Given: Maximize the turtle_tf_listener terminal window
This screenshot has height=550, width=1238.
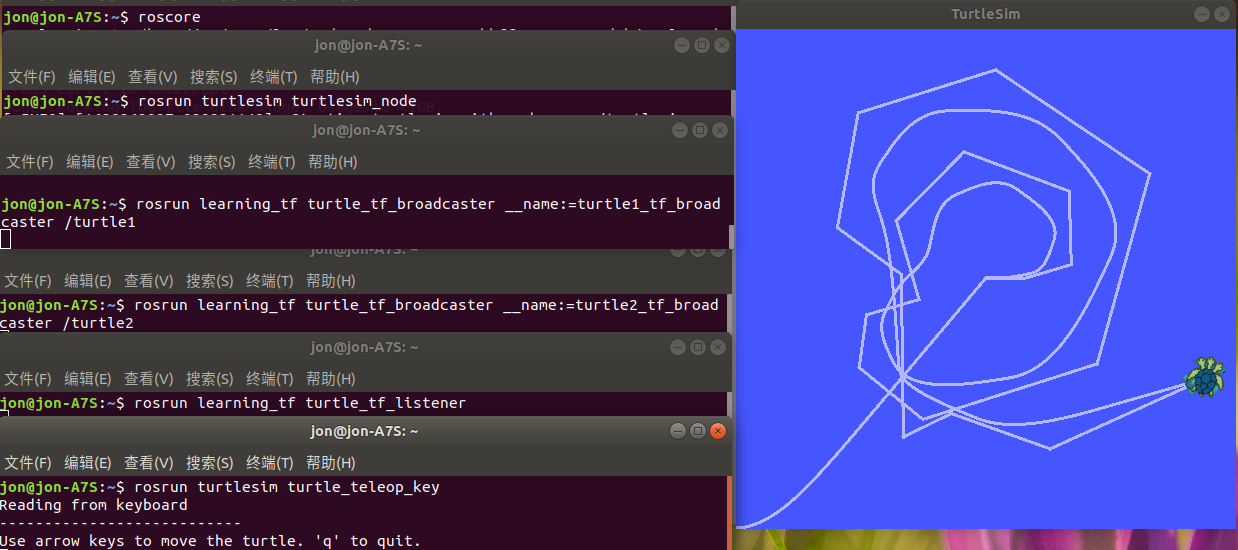Looking at the screenshot, I should click(x=698, y=347).
